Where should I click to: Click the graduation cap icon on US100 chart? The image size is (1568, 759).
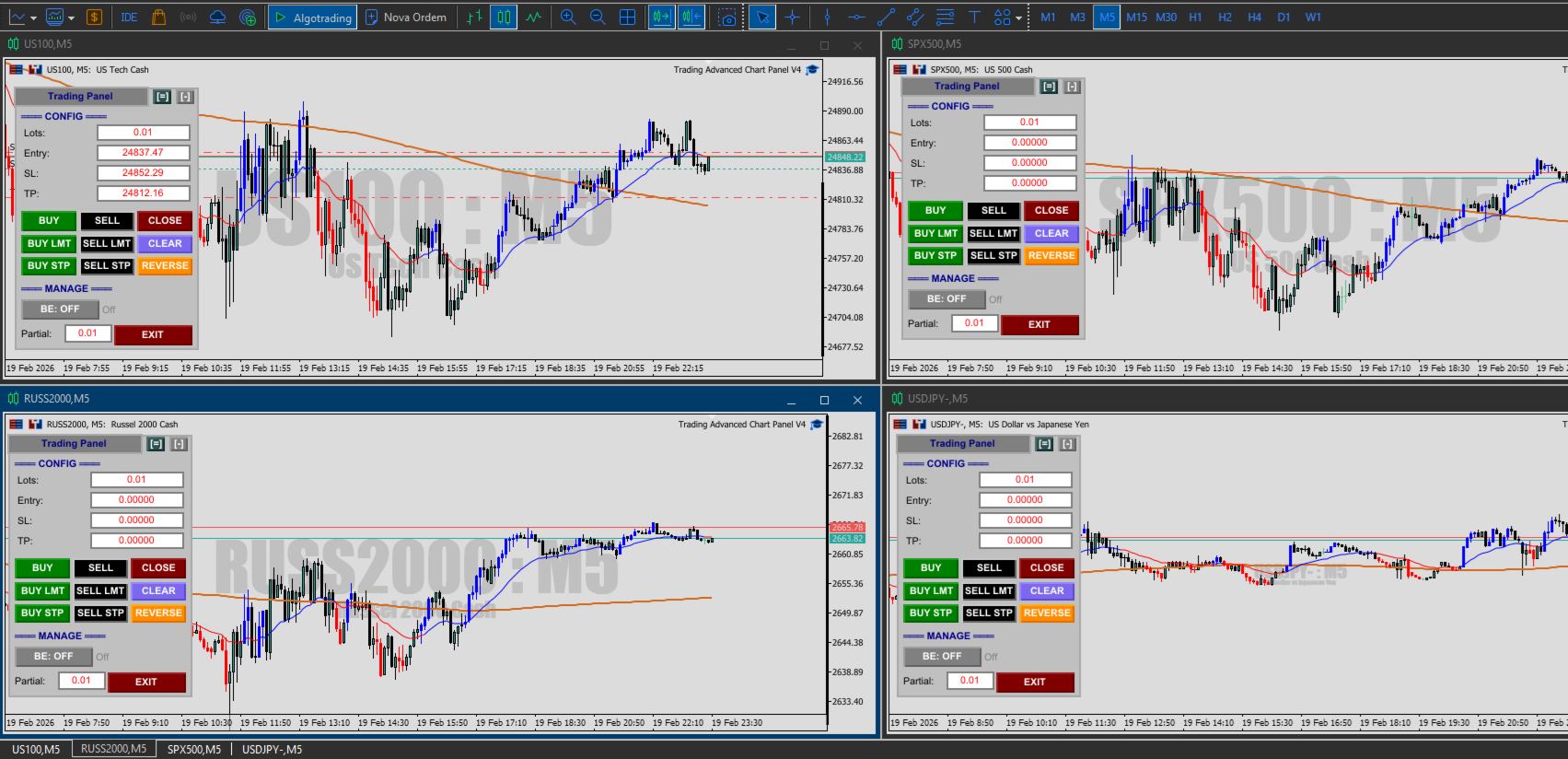coord(812,70)
